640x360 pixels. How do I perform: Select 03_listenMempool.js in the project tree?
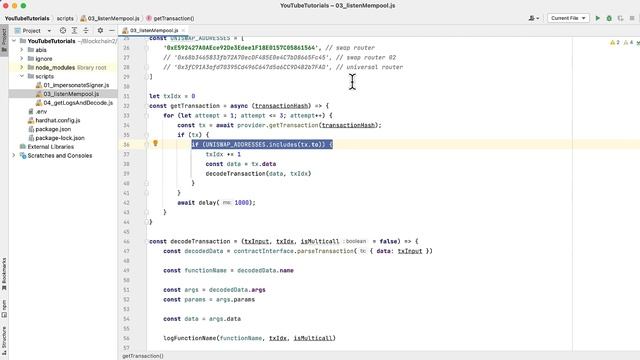coord(71,94)
